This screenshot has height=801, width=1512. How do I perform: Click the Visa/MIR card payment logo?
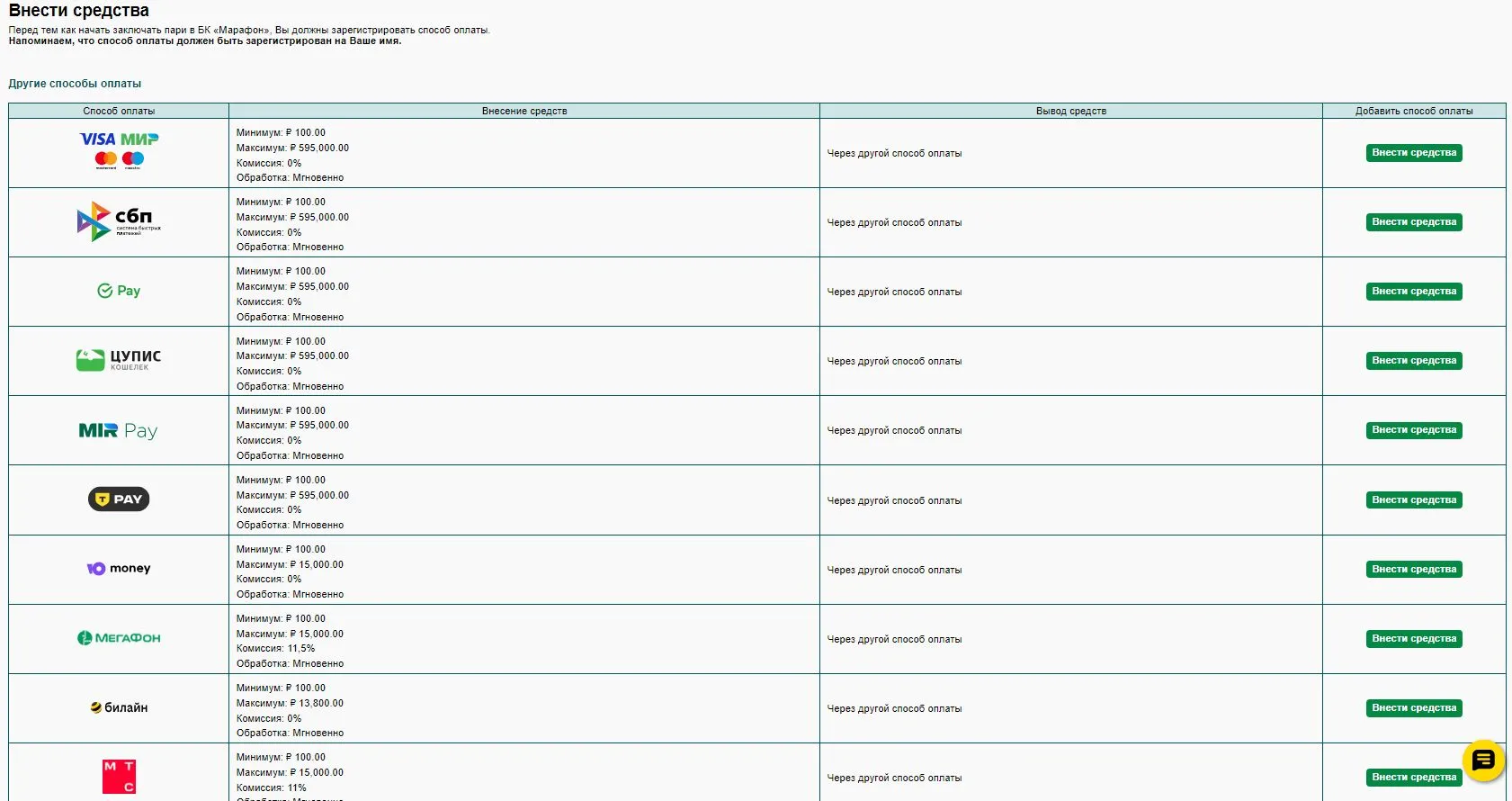click(119, 150)
